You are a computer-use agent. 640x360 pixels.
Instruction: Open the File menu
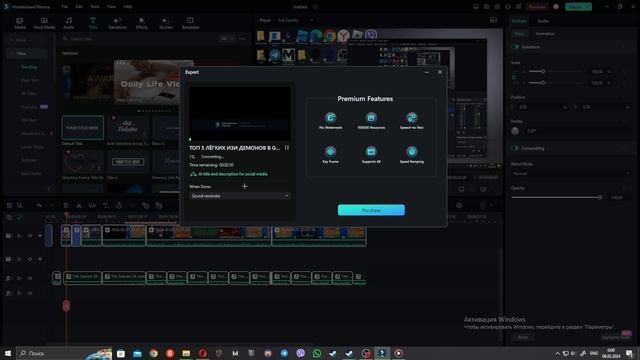pos(65,7)
